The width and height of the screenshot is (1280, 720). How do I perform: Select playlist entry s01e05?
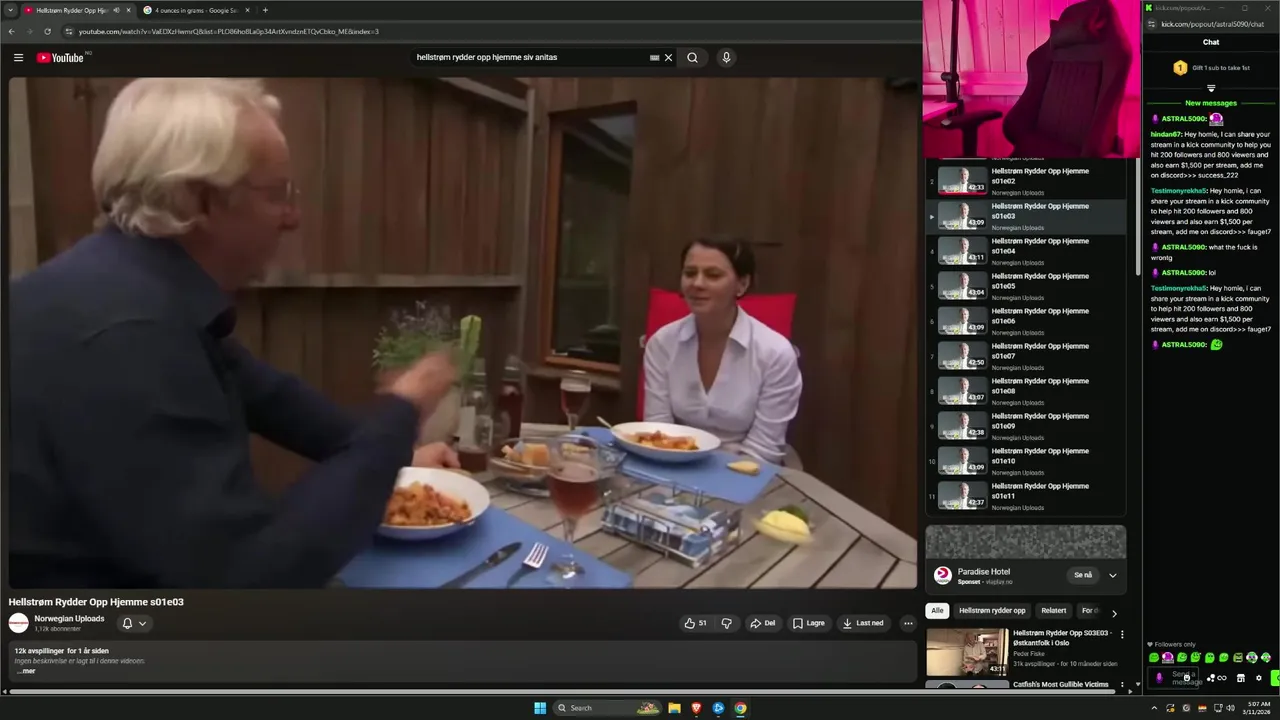1027,286
